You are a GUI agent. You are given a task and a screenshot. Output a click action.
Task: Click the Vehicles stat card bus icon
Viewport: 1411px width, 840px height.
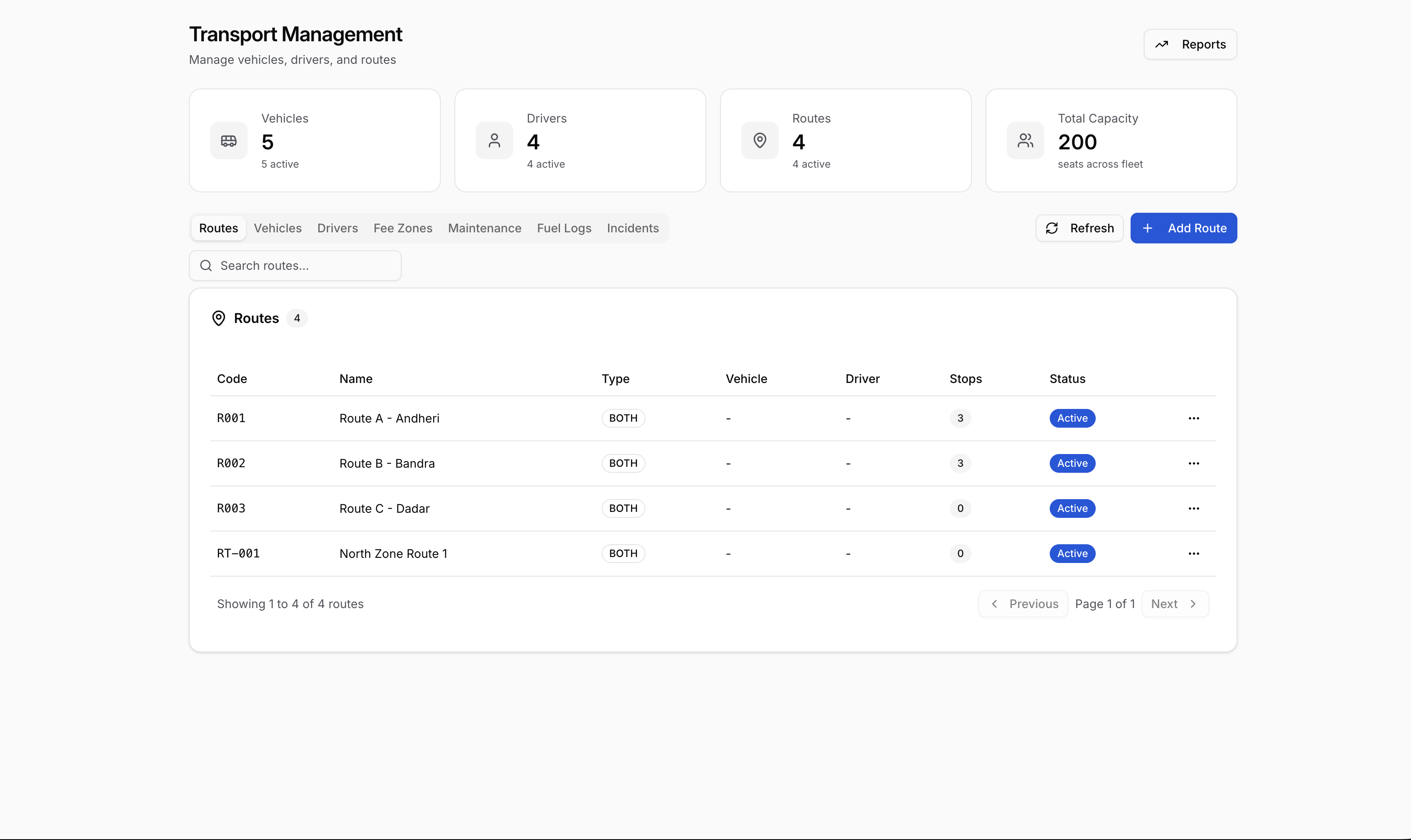coord(229,140)
